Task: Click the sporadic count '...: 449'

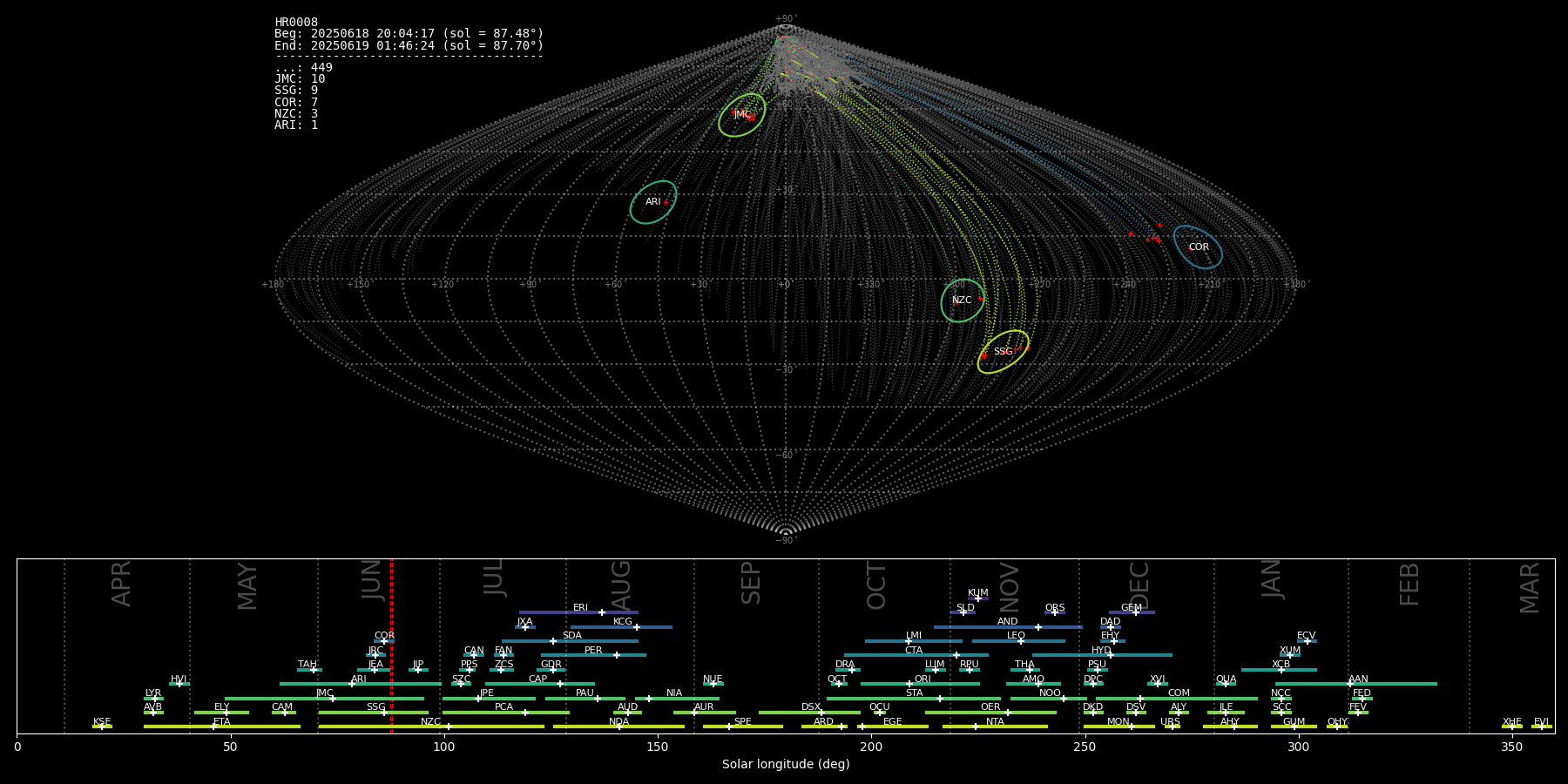Action: pos(303,68)
